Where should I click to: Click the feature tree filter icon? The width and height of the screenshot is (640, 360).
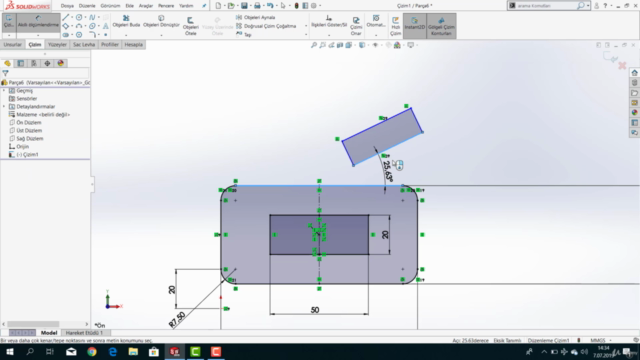point(5,73)
